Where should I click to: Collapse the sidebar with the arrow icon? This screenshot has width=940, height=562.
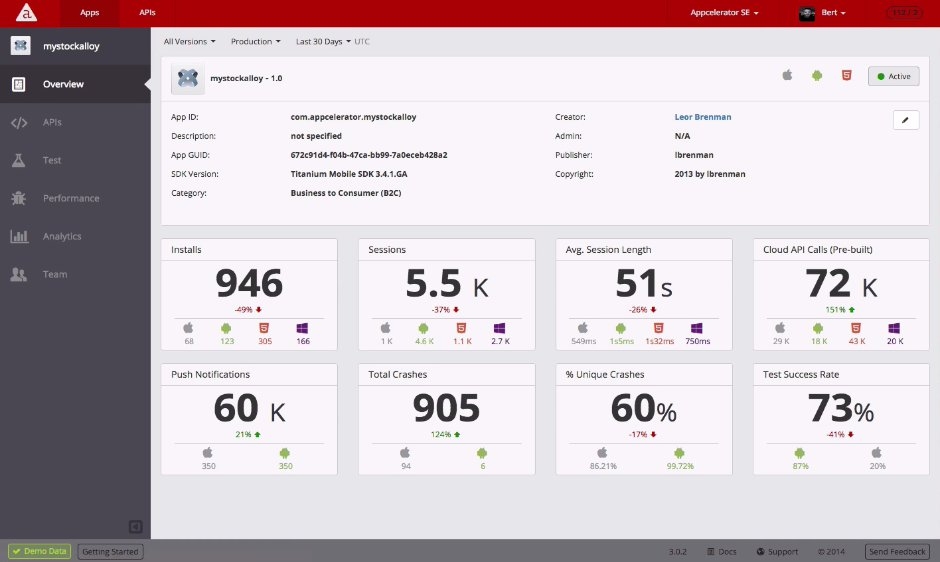[135, 527]
